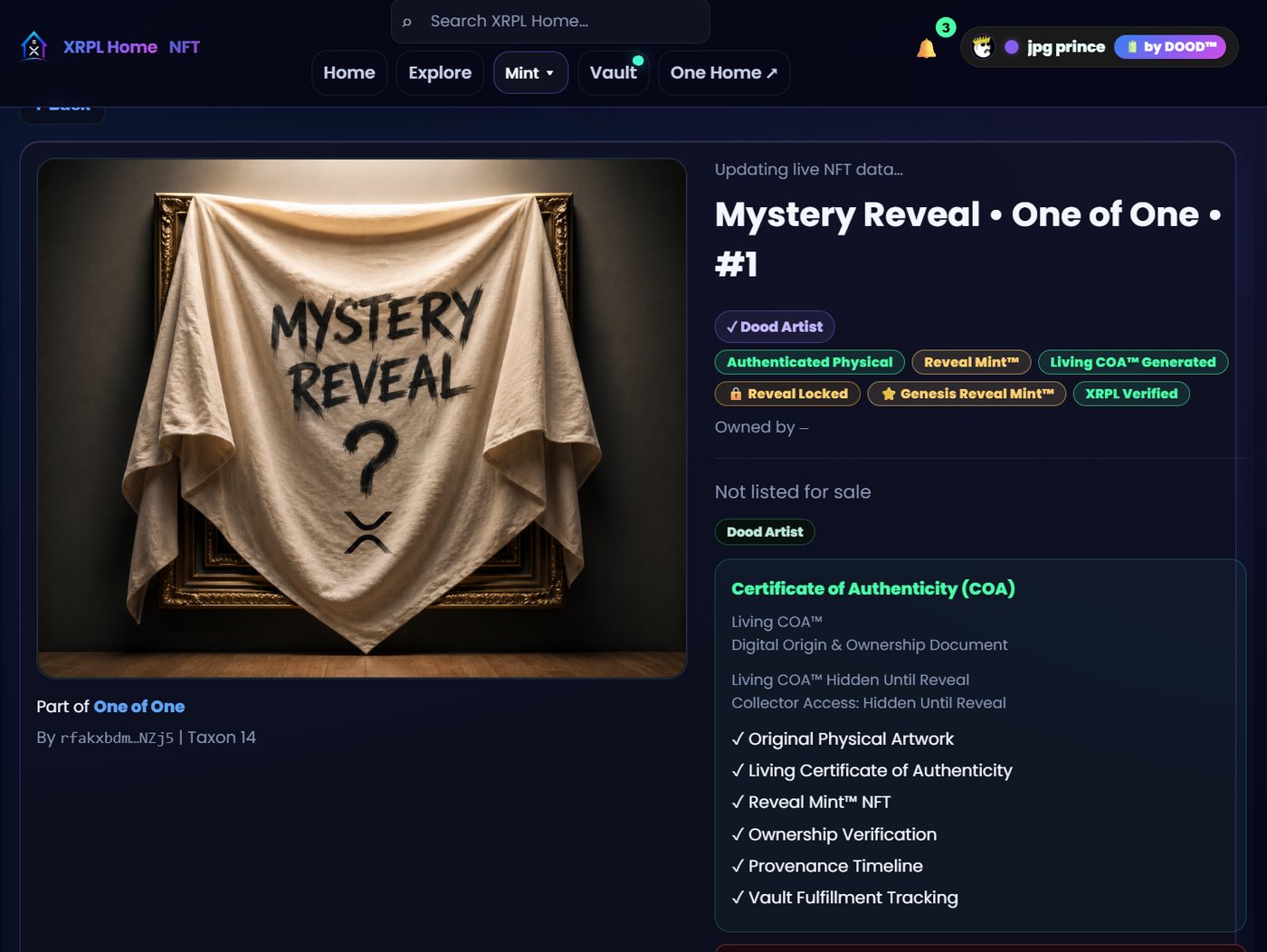1267x952 pixels.
Task: Click the Updating live NFT data status text
Action: click(x=809, y=169)
